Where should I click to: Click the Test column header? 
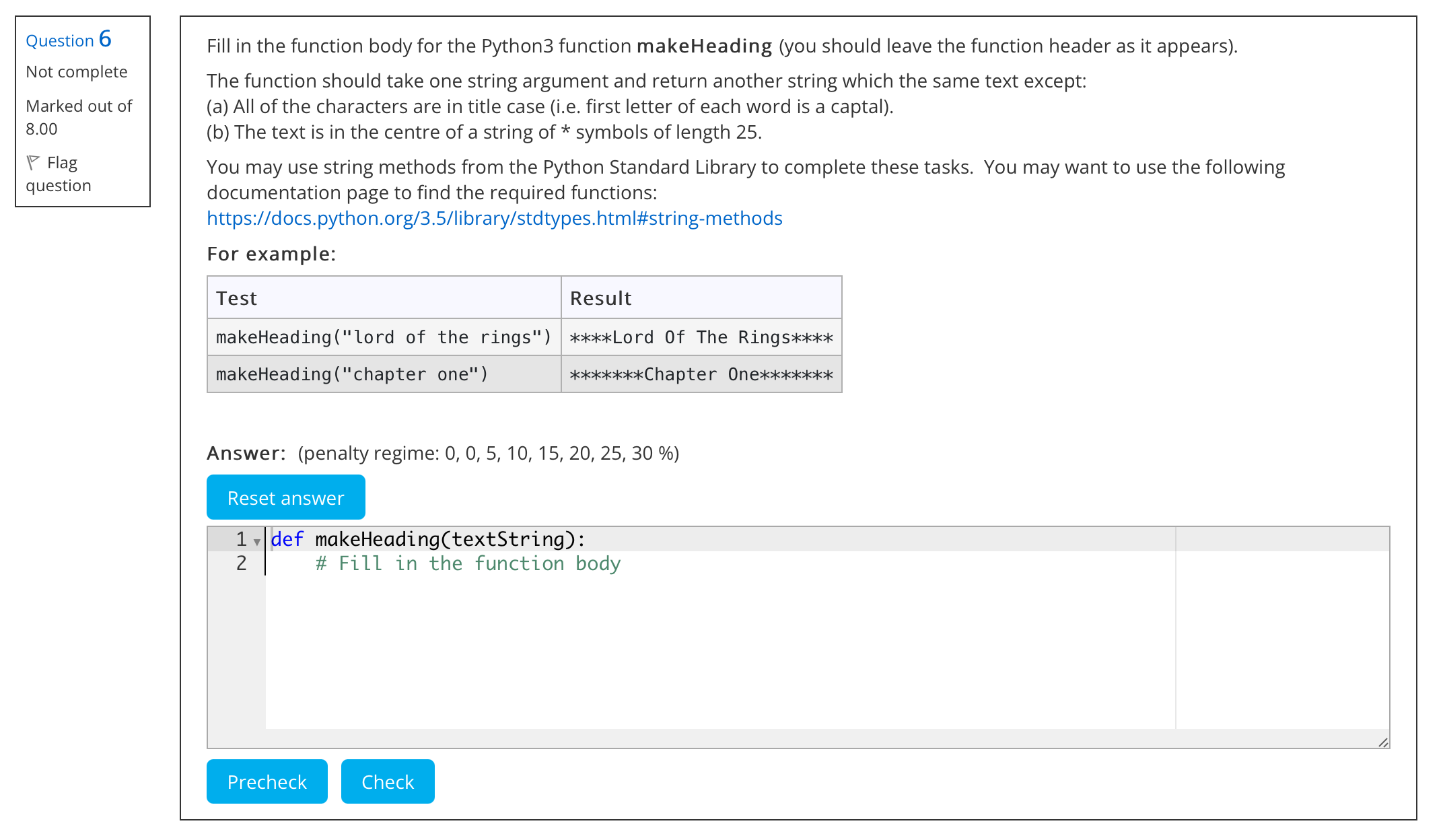[236, 298]
